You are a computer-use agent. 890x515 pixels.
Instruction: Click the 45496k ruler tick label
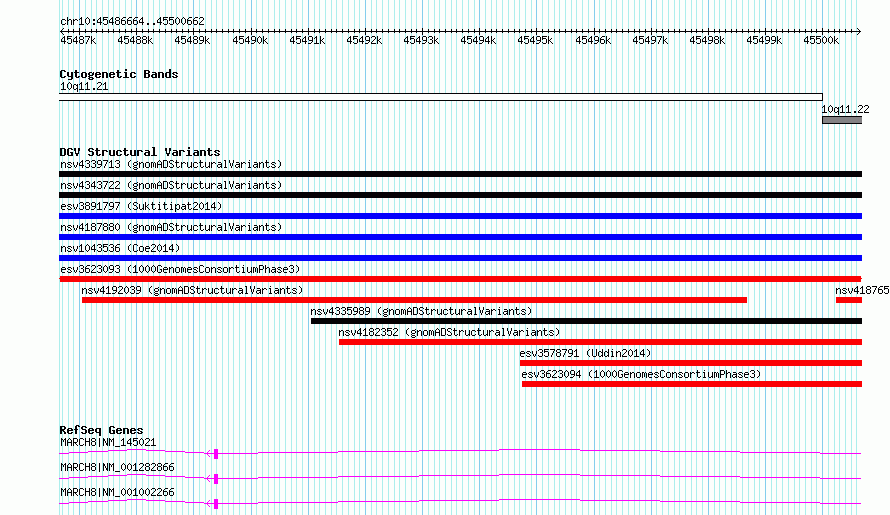(593, 40)
